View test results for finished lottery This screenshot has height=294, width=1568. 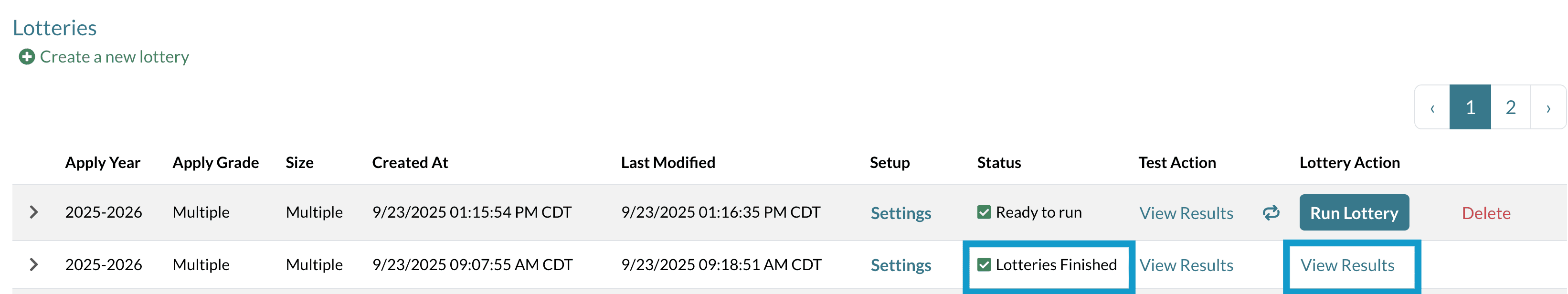click(1186, 266)
